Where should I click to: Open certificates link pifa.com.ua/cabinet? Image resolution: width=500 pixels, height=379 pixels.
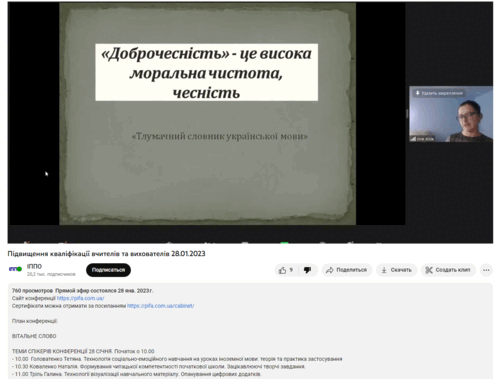click(160, 306)
